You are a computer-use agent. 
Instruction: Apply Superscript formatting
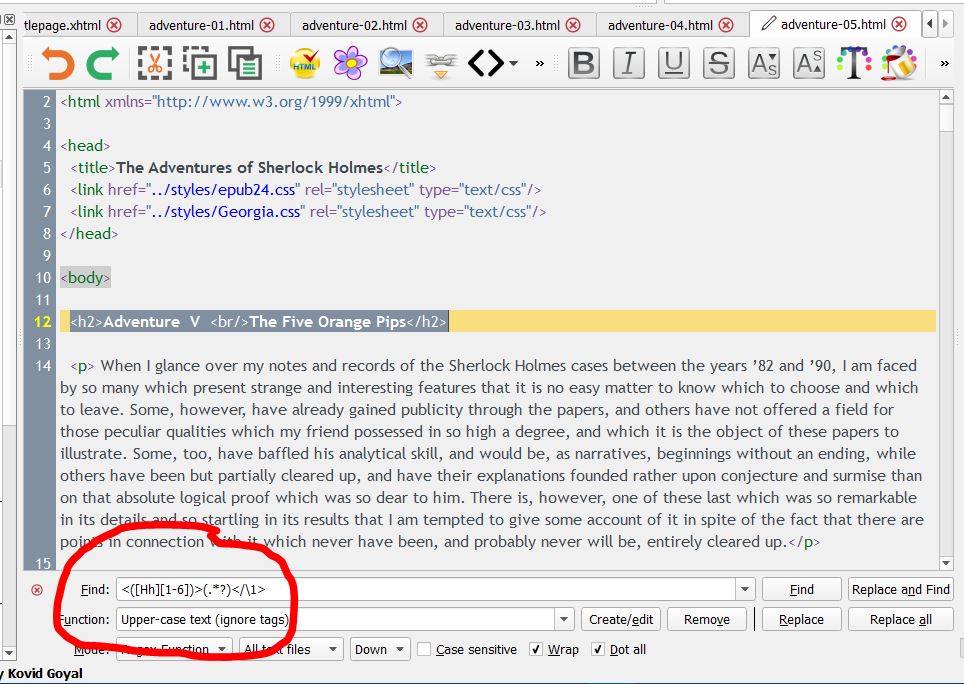click(808, 63)
